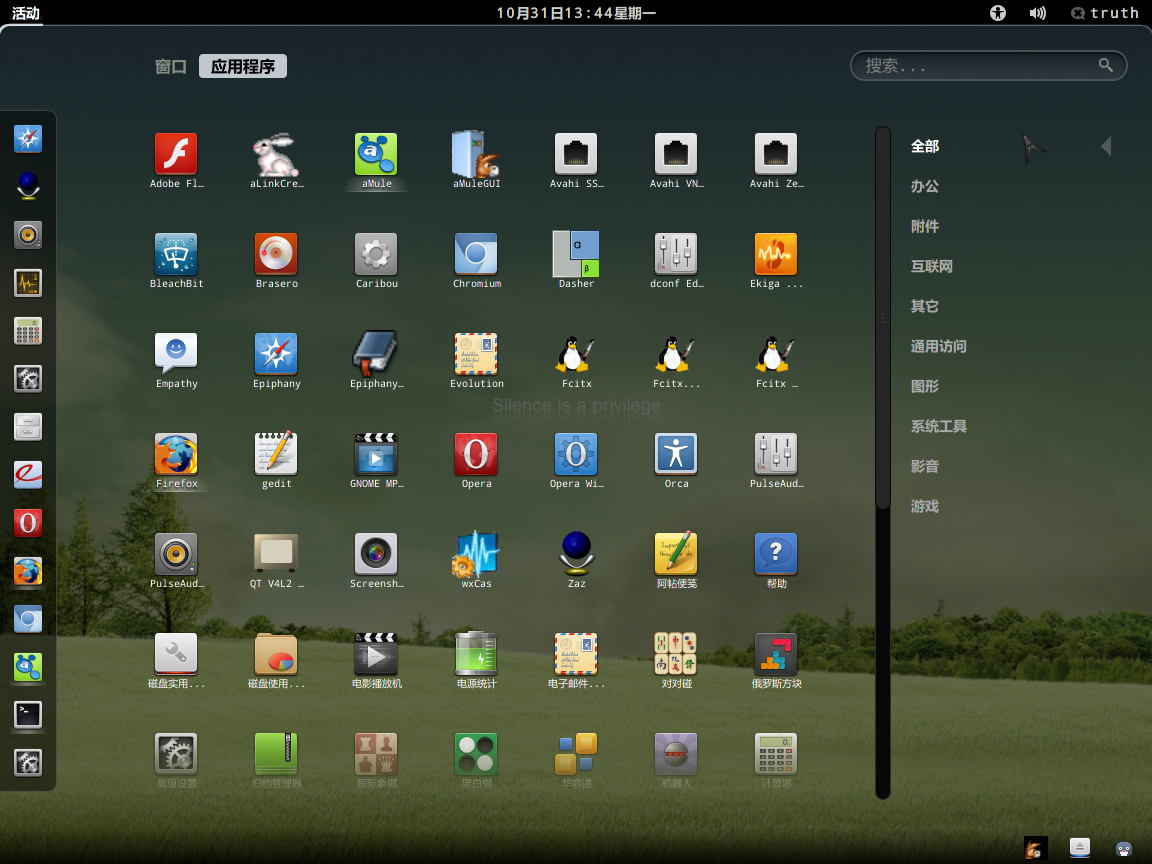Filter apps by 其它 (Other) category

(925, 306)
